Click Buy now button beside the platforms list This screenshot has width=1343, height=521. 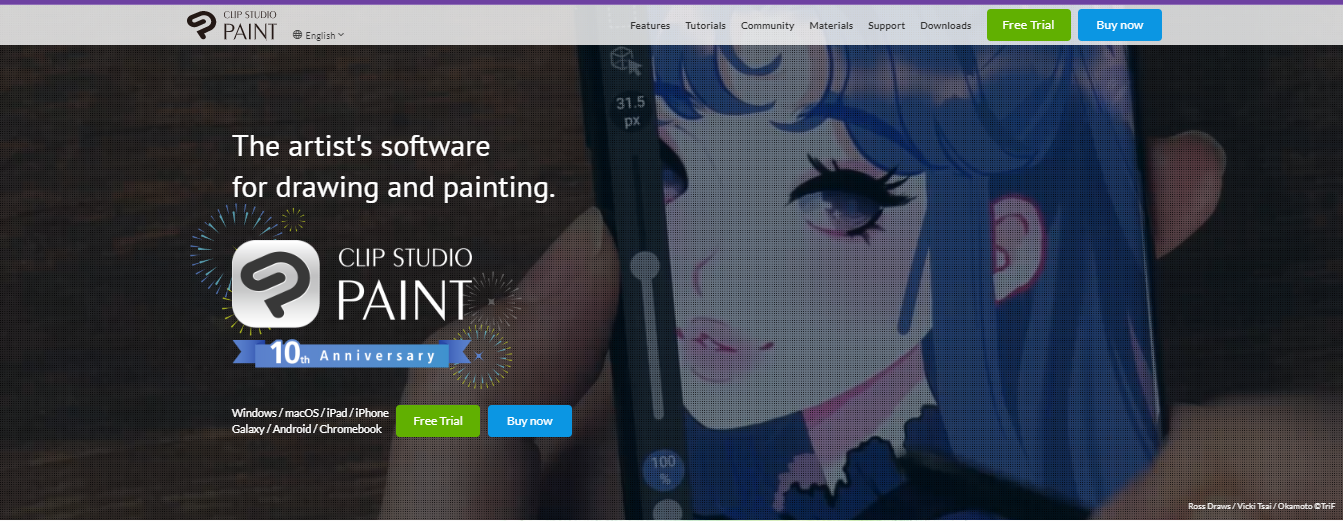[x=530, y=421]
